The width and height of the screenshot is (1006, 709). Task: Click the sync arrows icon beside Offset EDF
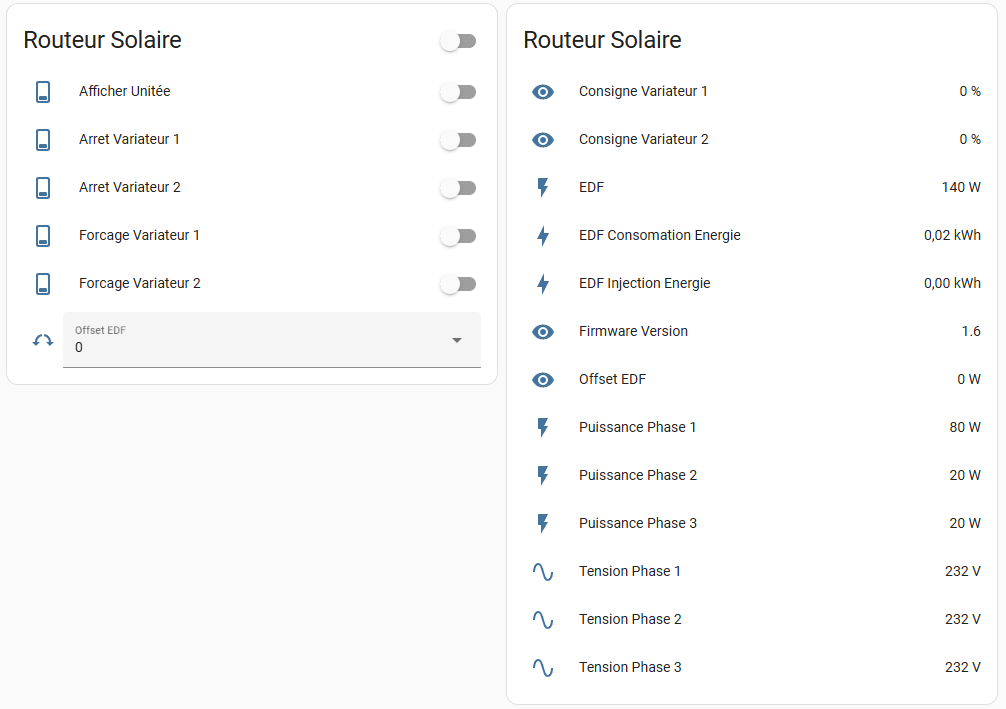(x=43, y=340)
